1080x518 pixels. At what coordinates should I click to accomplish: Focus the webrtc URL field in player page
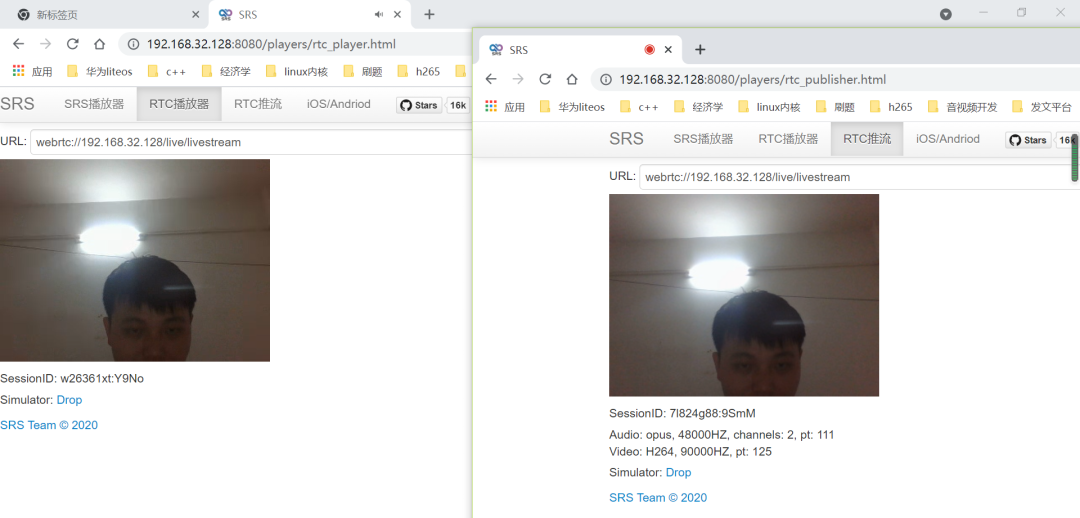click(x=251, y=143)
